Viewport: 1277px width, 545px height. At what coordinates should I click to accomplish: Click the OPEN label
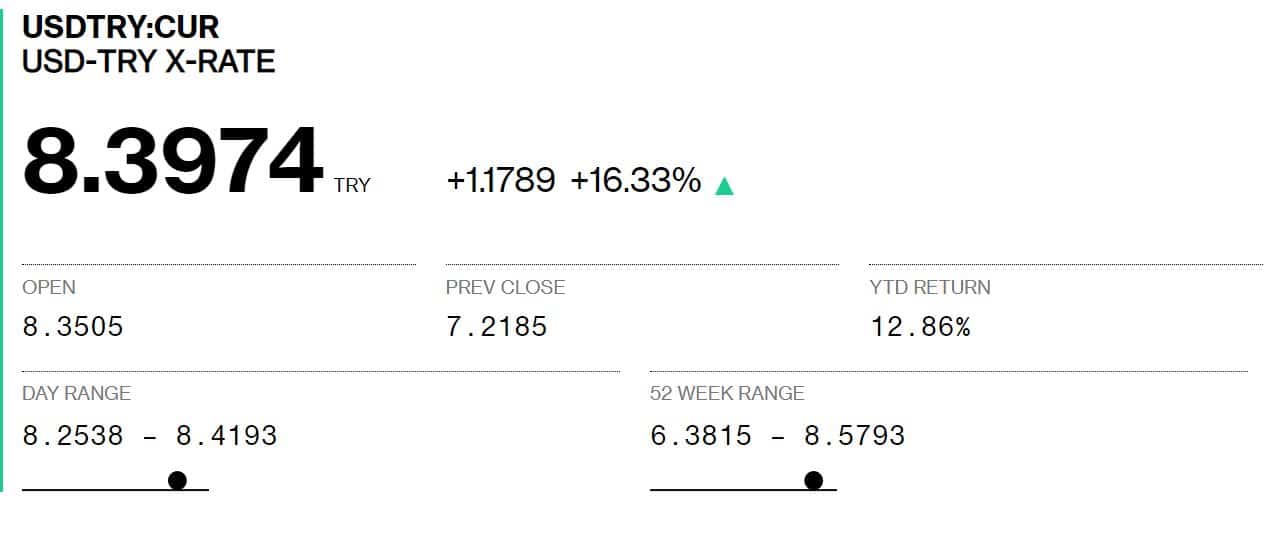pyautogui.click(x=49, y=287)
